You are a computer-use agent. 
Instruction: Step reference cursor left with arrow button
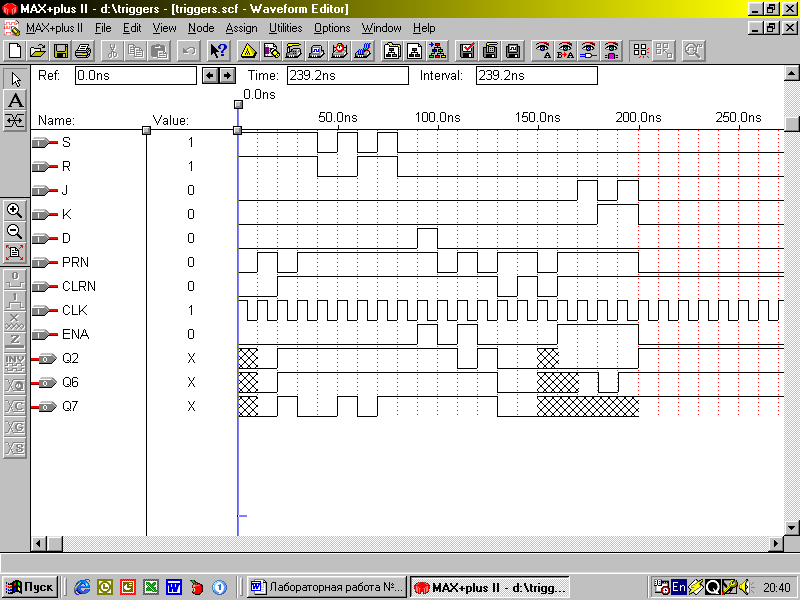point(209,75)
